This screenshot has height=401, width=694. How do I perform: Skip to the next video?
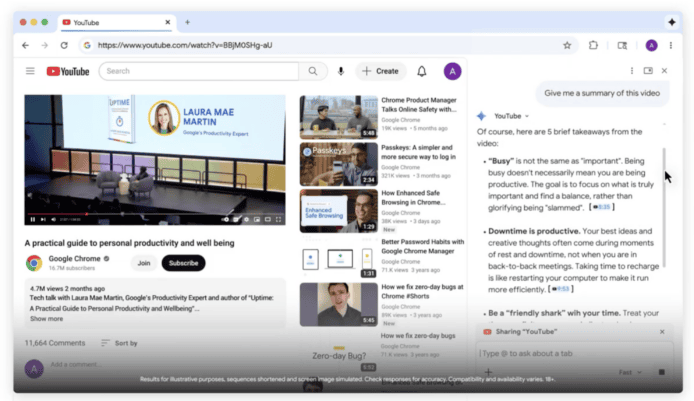coord(43,219)
